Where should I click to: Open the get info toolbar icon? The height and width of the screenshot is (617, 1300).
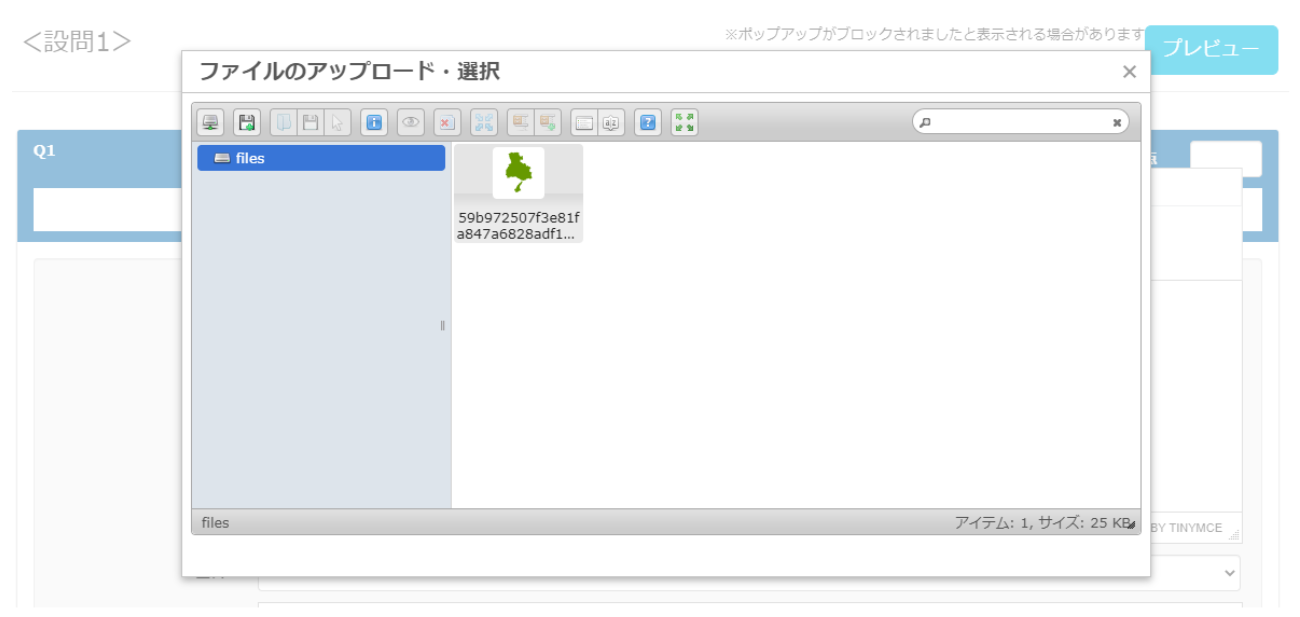point(374,122)
